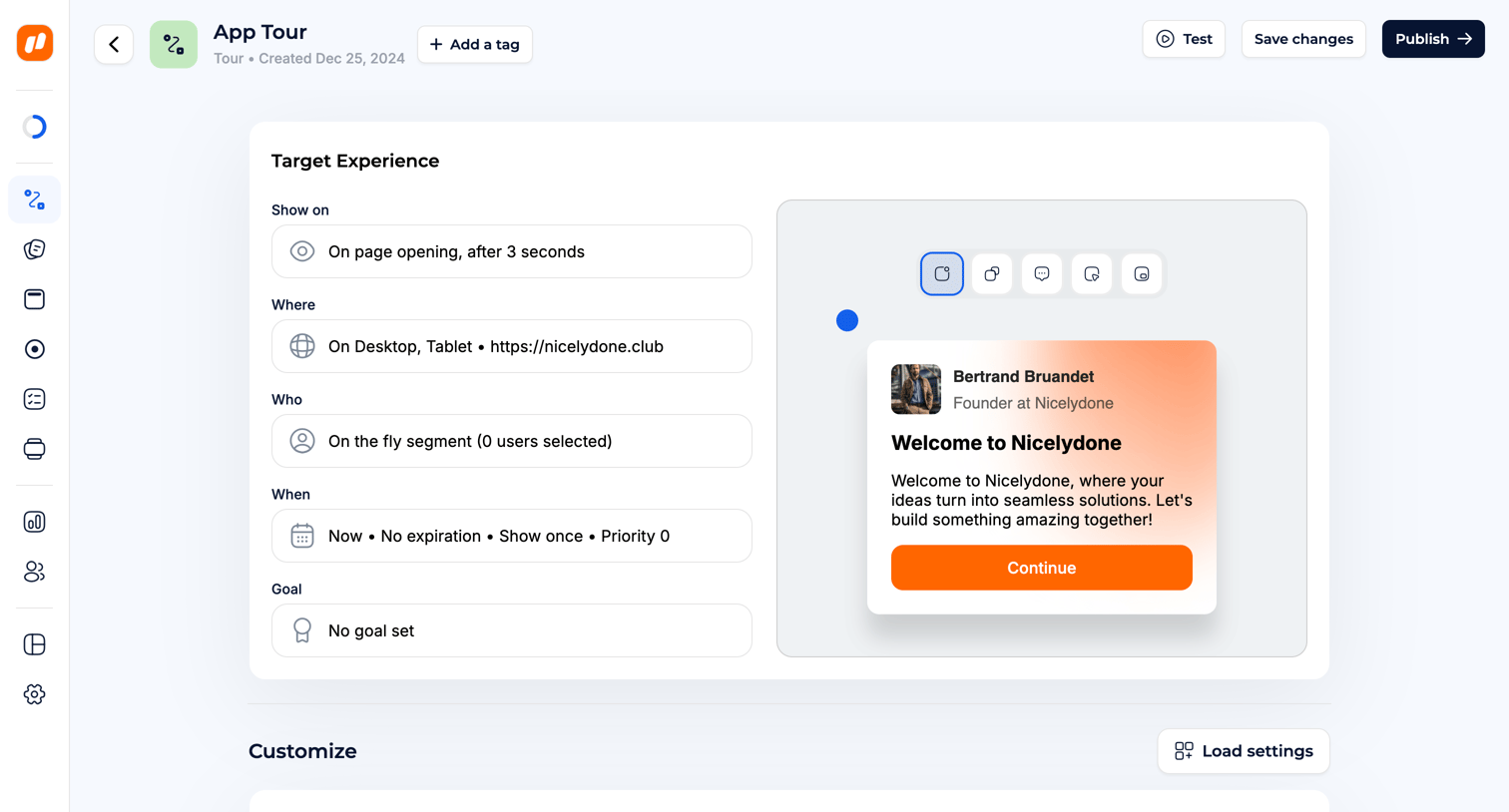Screen dimensions: 1509x812
Task: Open the Where targeting setting
Action: 512,346
